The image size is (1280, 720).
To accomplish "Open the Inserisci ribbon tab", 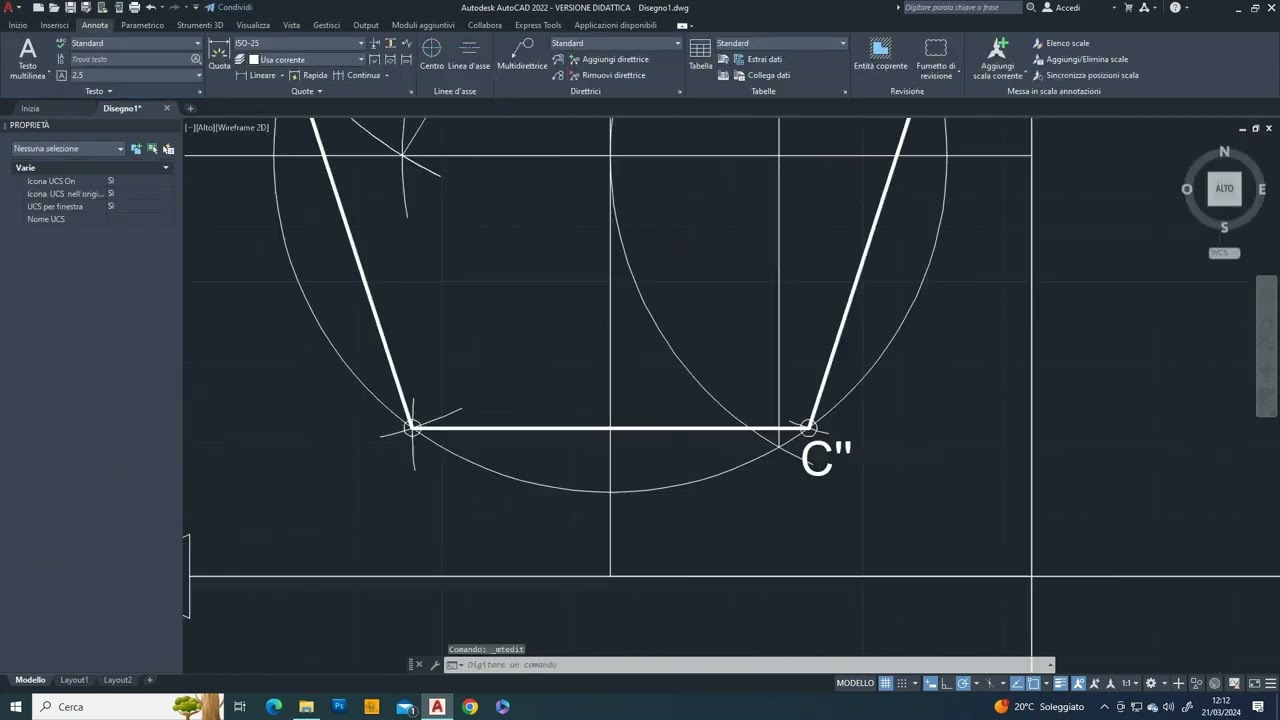I will 54,25.
